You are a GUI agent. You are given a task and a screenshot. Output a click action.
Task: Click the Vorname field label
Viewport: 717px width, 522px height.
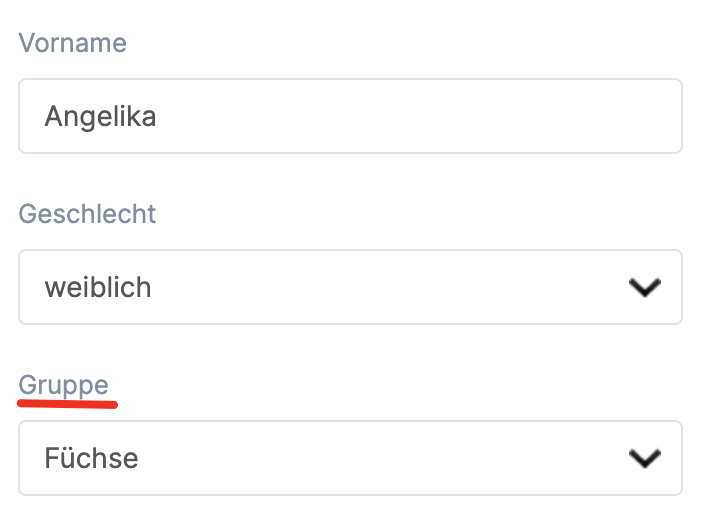(72, 43)
